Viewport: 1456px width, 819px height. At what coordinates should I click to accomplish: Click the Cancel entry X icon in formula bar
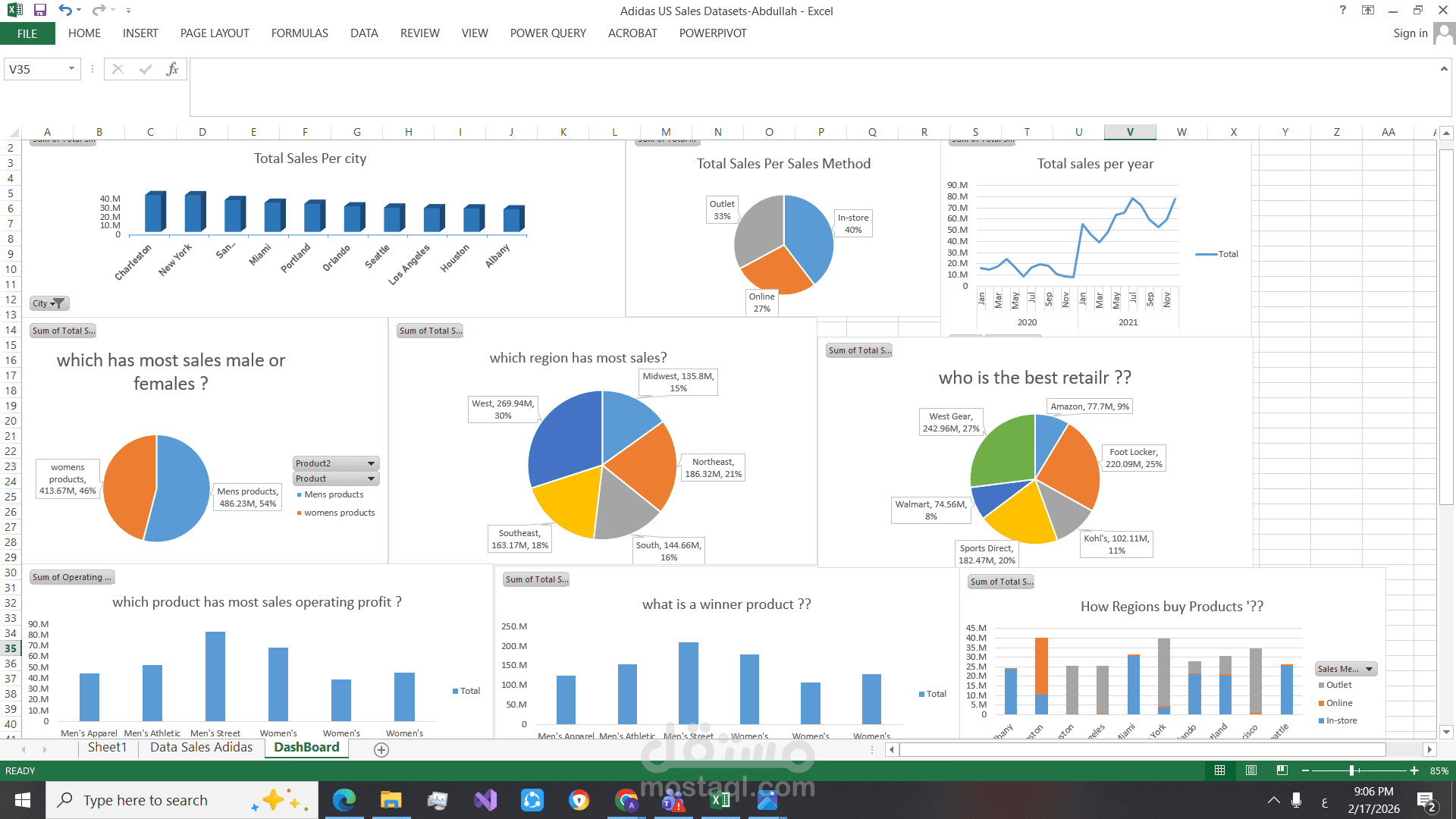(118, 69)
